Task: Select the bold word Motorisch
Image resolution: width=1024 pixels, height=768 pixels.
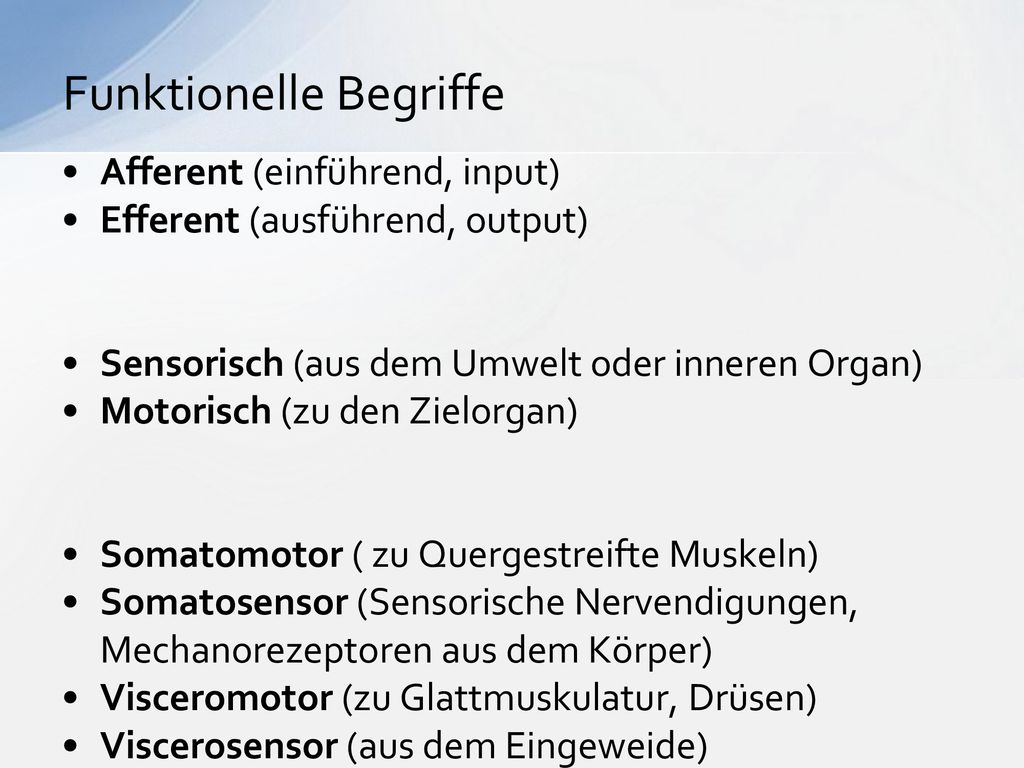Action: coord(185,411)
